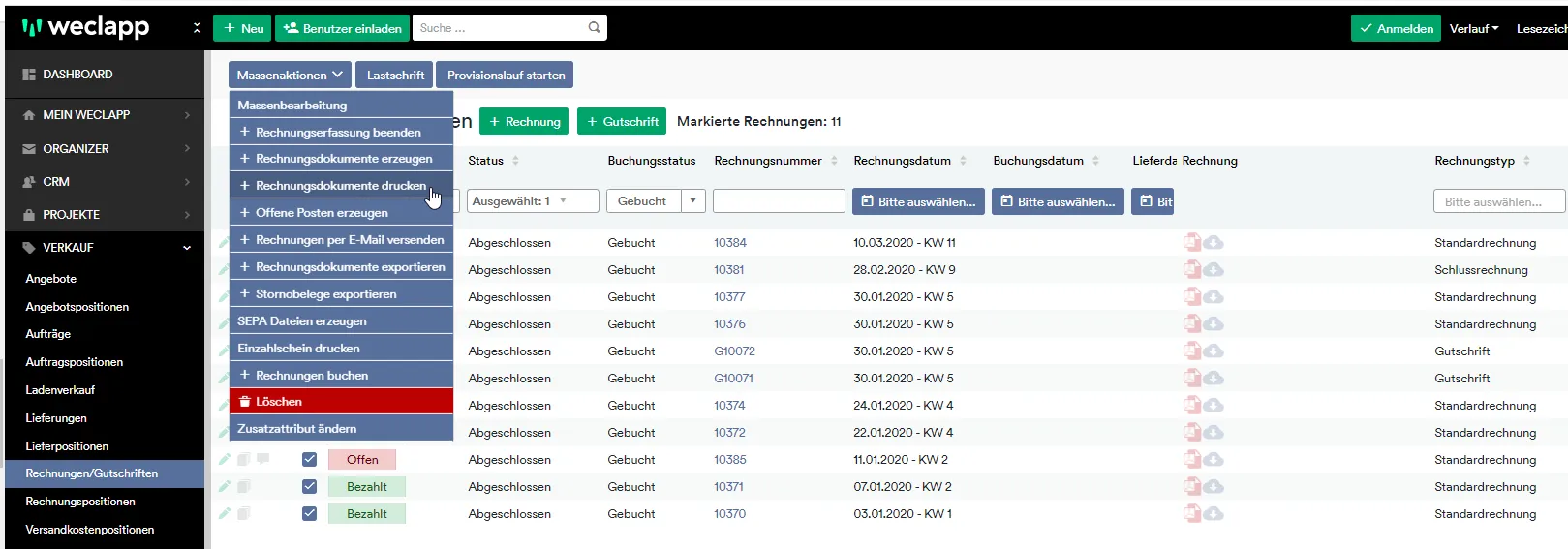1568x549 pixels.
Task: Uncheck the checkbox for invoice 10370
Action: [309, 513]
